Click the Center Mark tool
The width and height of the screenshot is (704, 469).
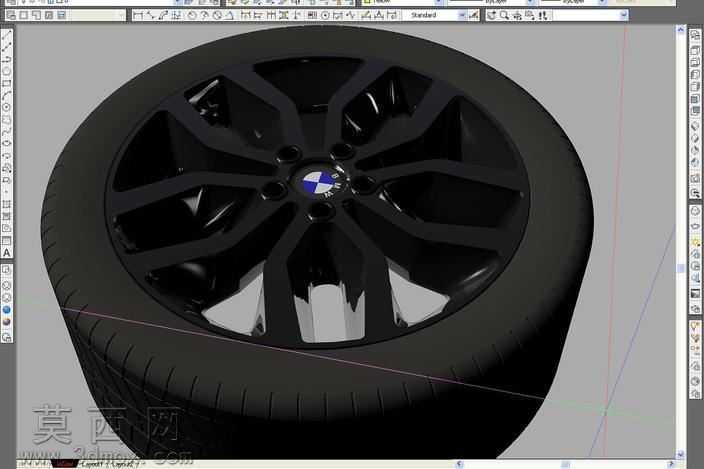point(325,16)
